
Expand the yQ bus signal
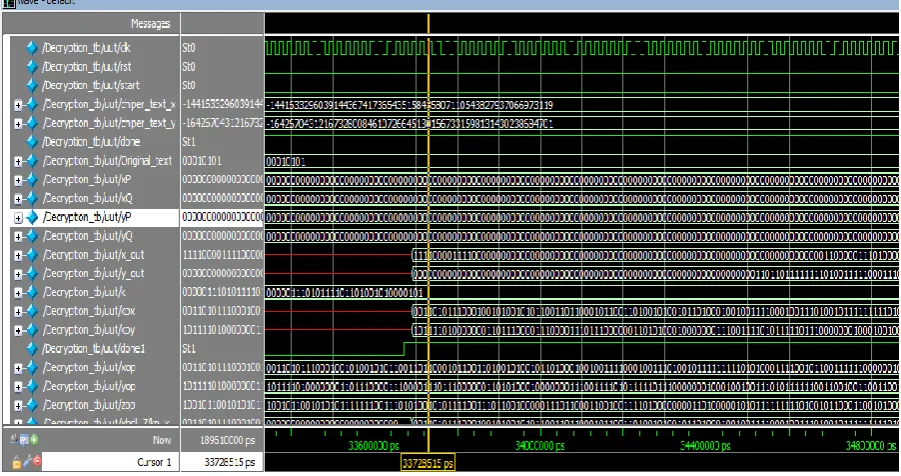pos(18,237)
